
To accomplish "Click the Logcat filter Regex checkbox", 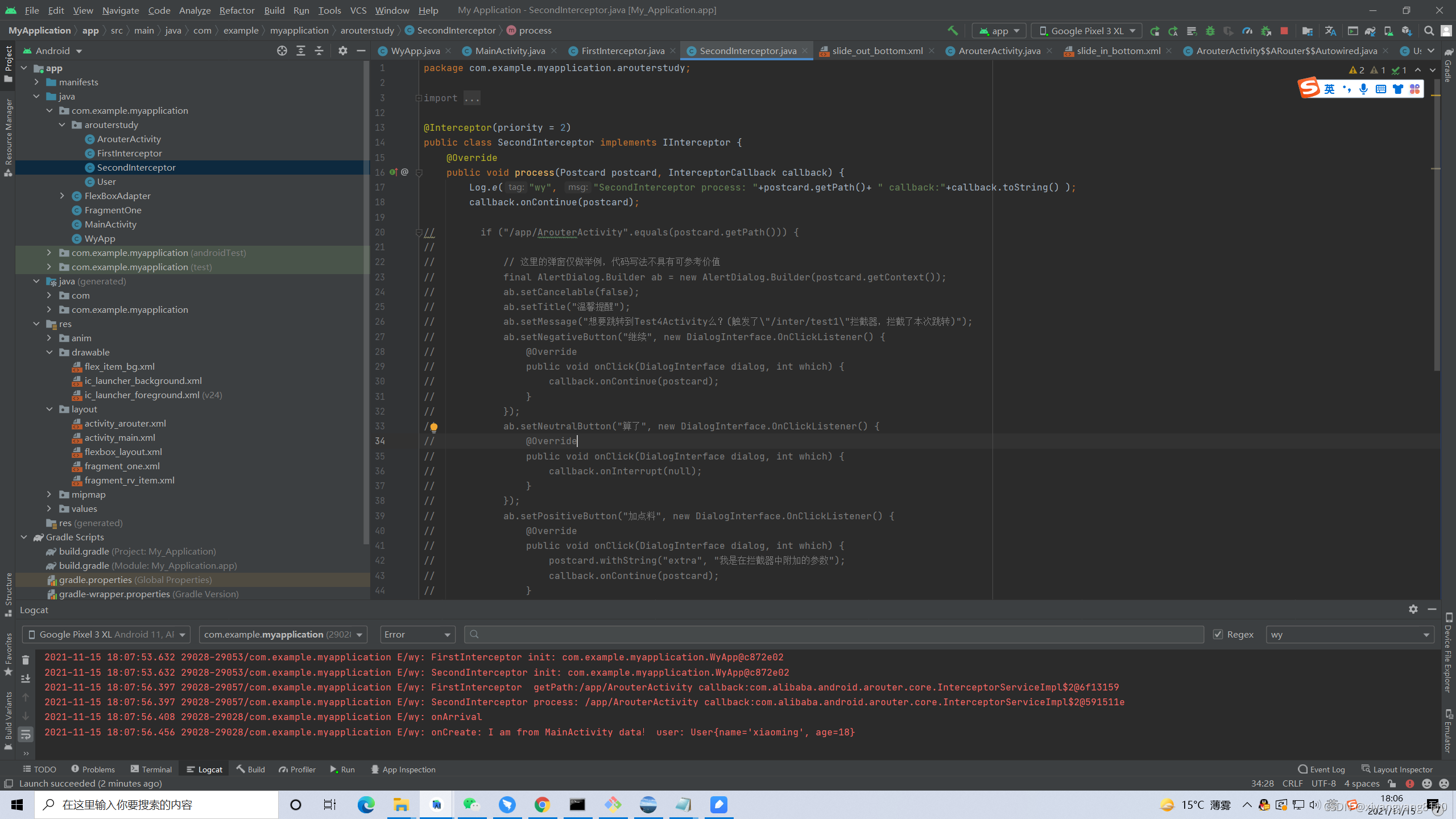I will pyautogui.click(x=1221, y=633).
